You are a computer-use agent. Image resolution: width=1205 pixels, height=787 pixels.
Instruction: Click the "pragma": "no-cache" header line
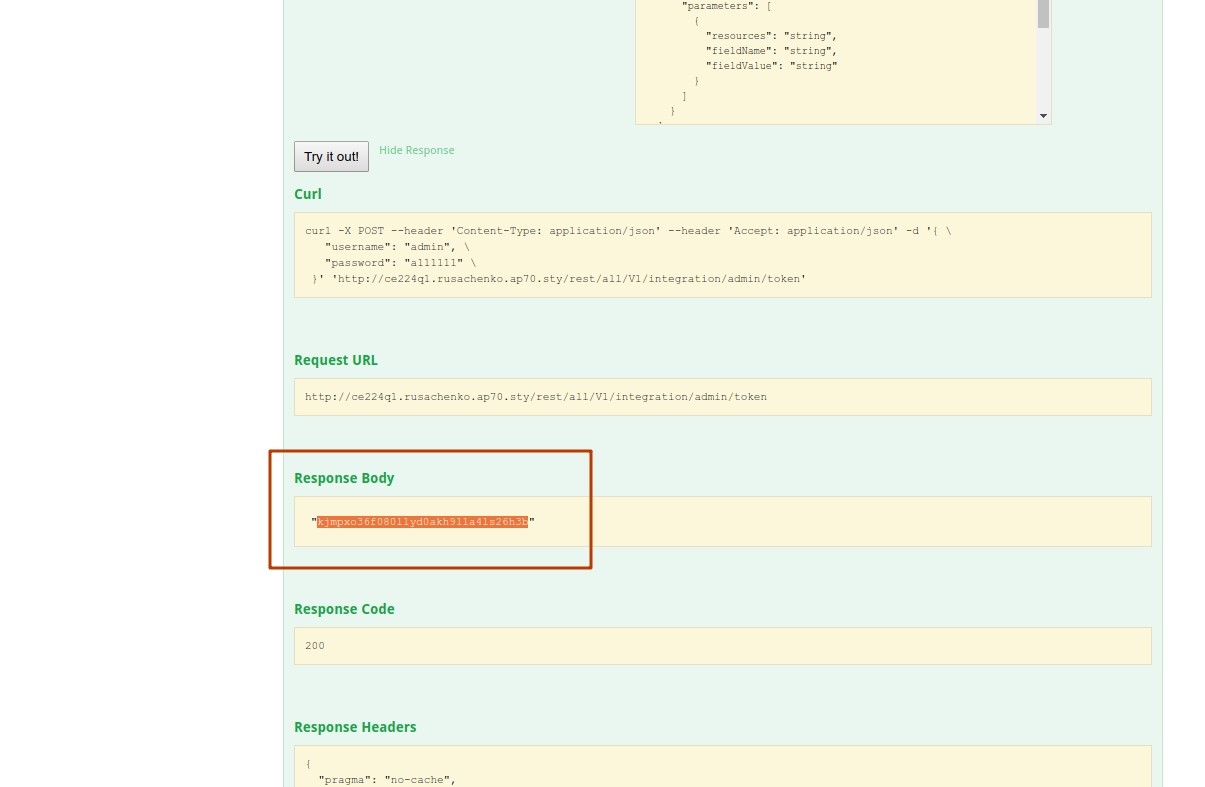(387, 780)
